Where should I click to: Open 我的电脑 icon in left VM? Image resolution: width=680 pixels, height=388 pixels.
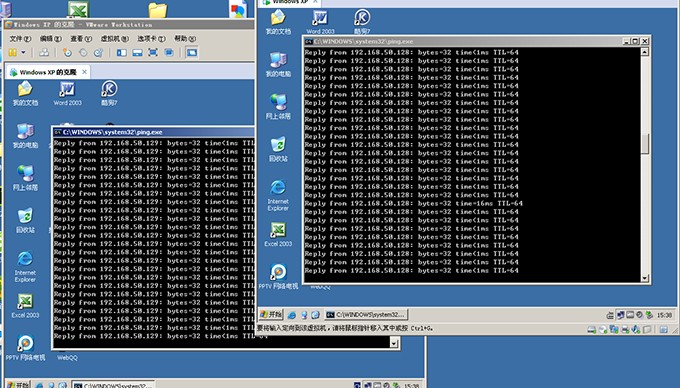coord(25,136)
